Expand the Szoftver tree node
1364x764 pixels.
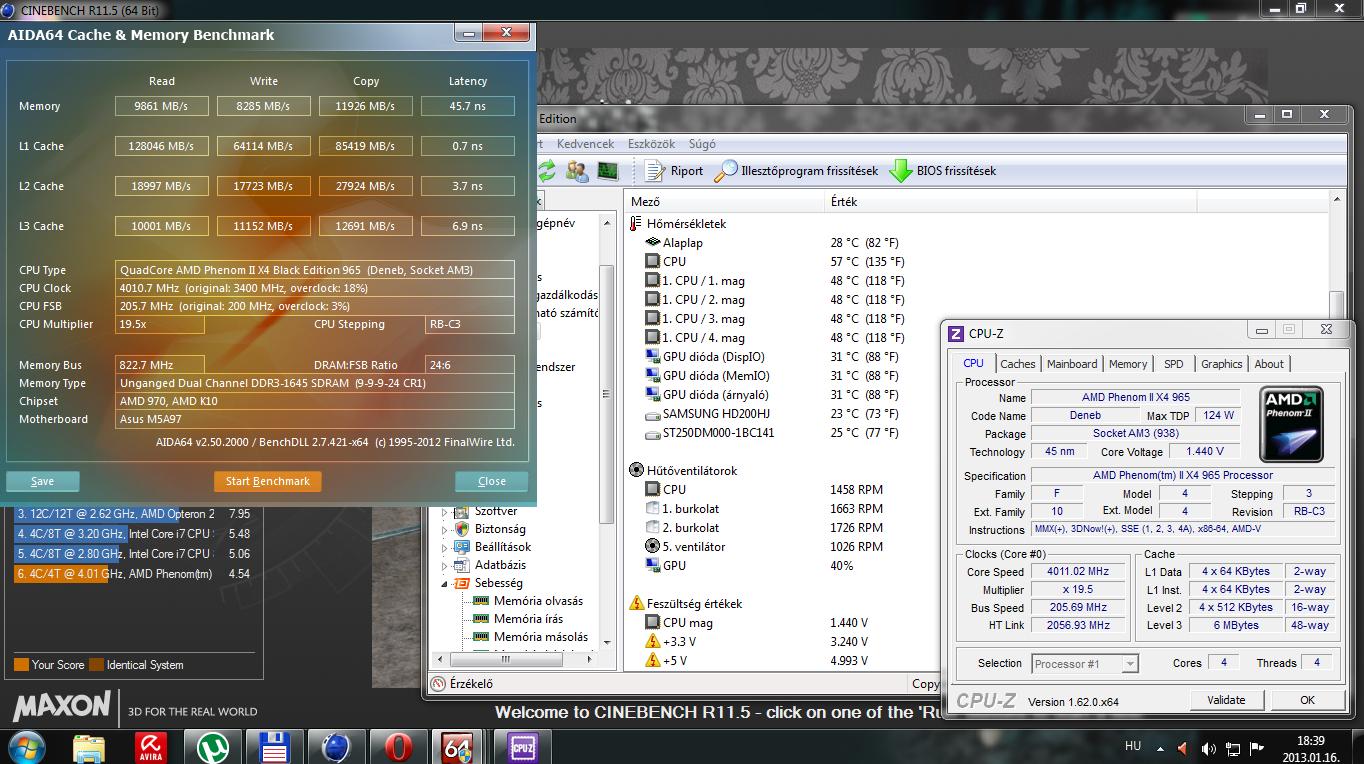coord(445,511)
